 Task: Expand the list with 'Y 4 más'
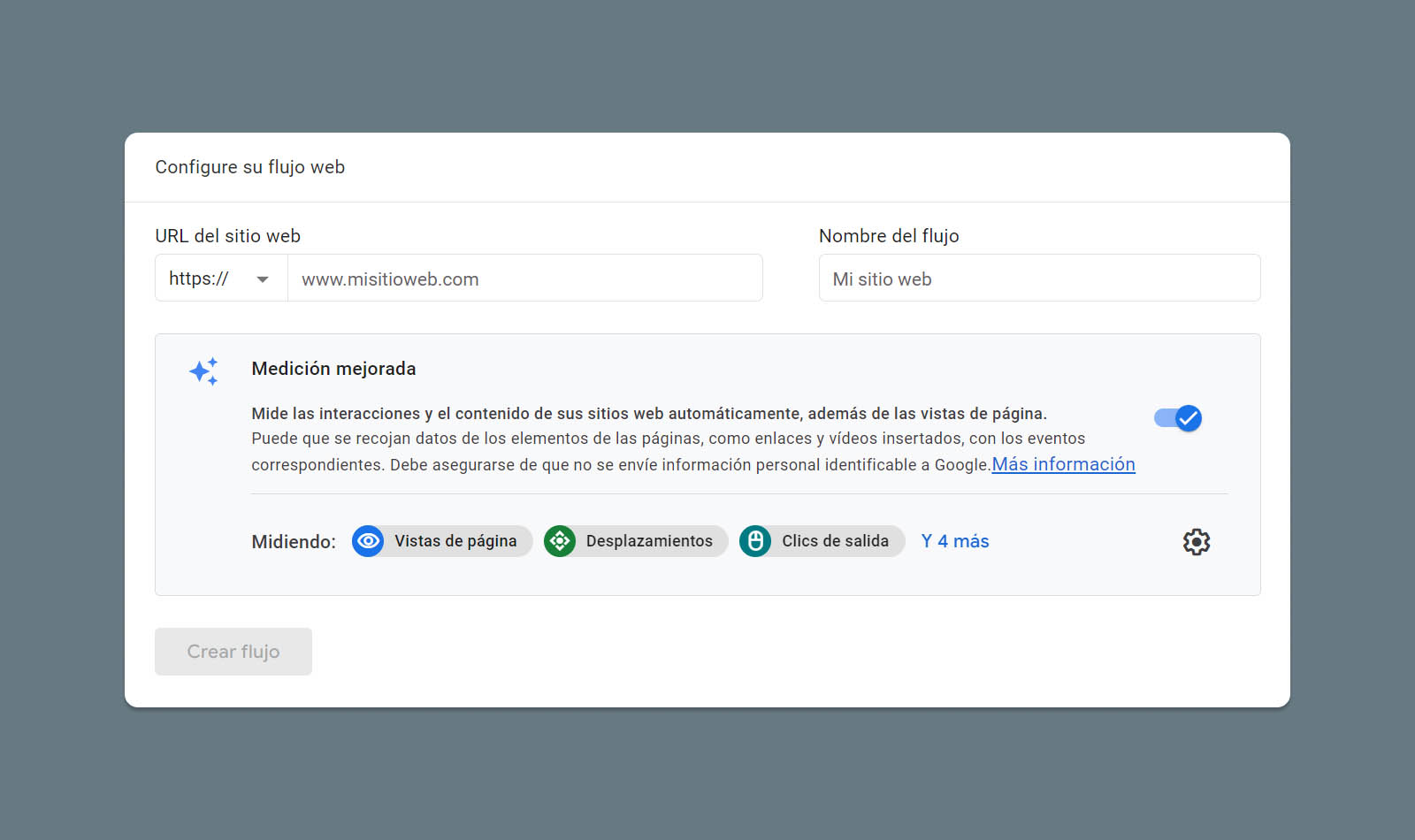click(955, 541)
